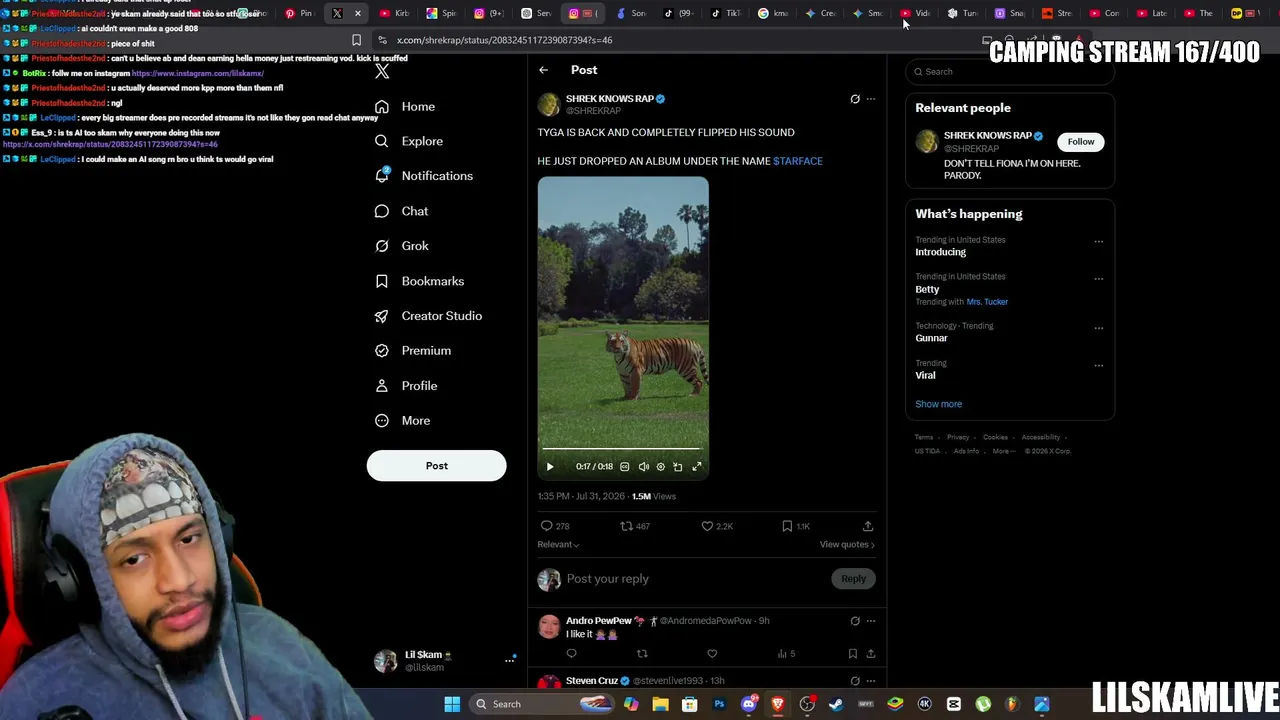Click the white Post button in the sidebar

pos(436,466)
